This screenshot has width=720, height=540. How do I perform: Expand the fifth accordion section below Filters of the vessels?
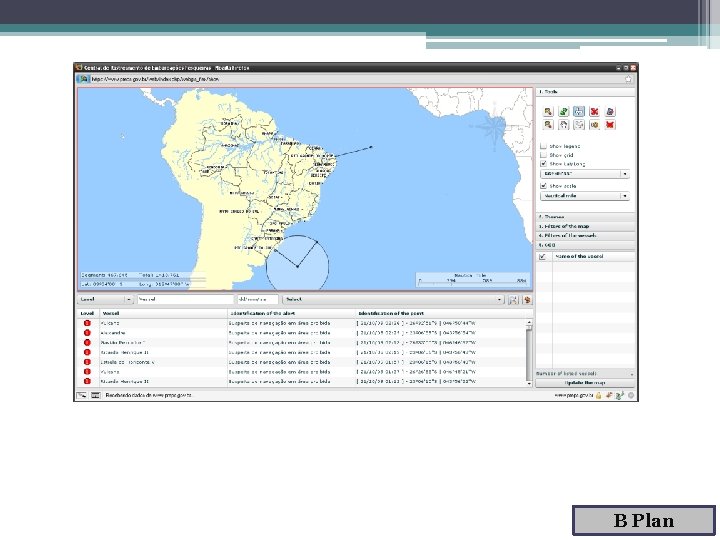click(x=585, y=245)
